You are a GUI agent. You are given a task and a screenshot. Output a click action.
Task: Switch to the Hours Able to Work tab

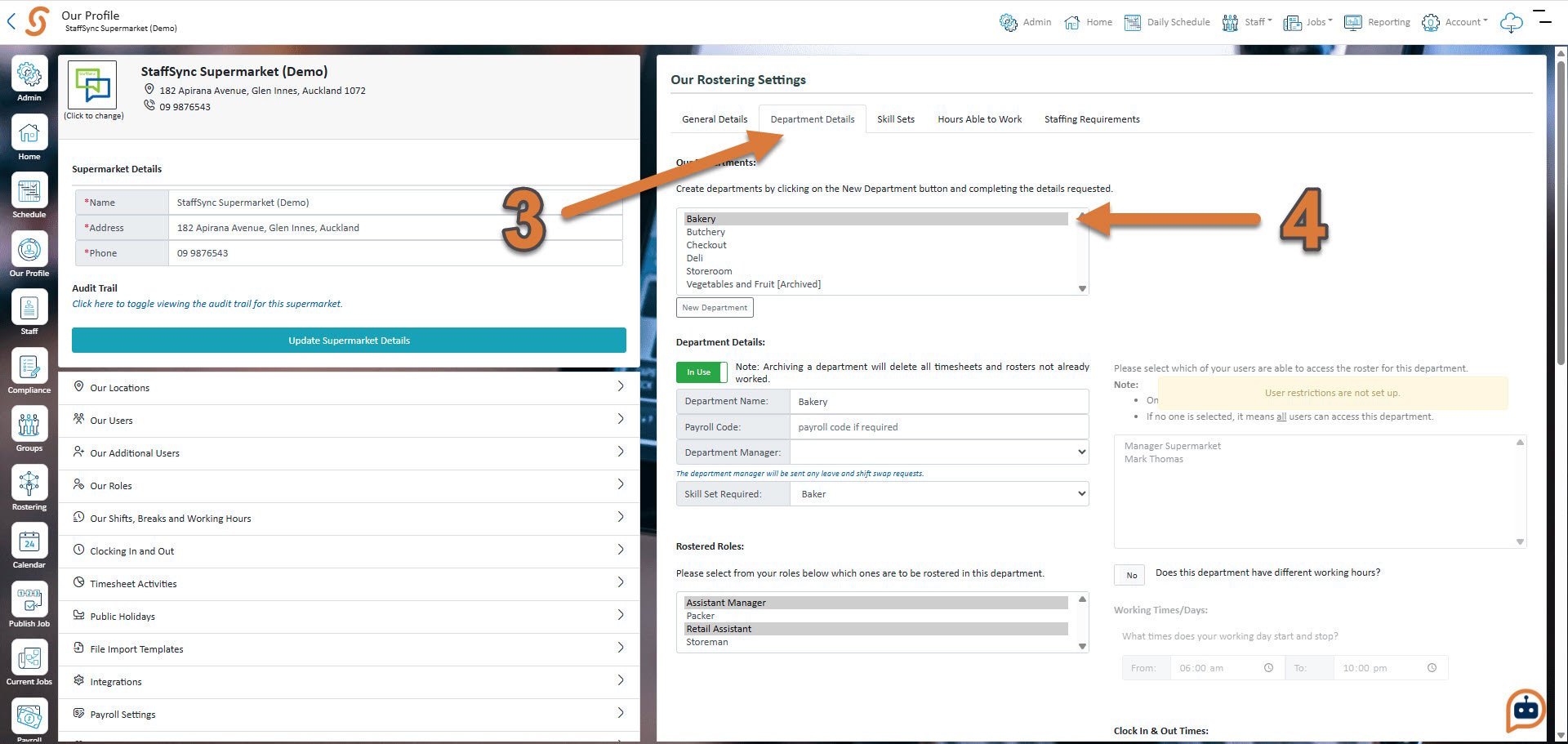(x=979, y=119)
